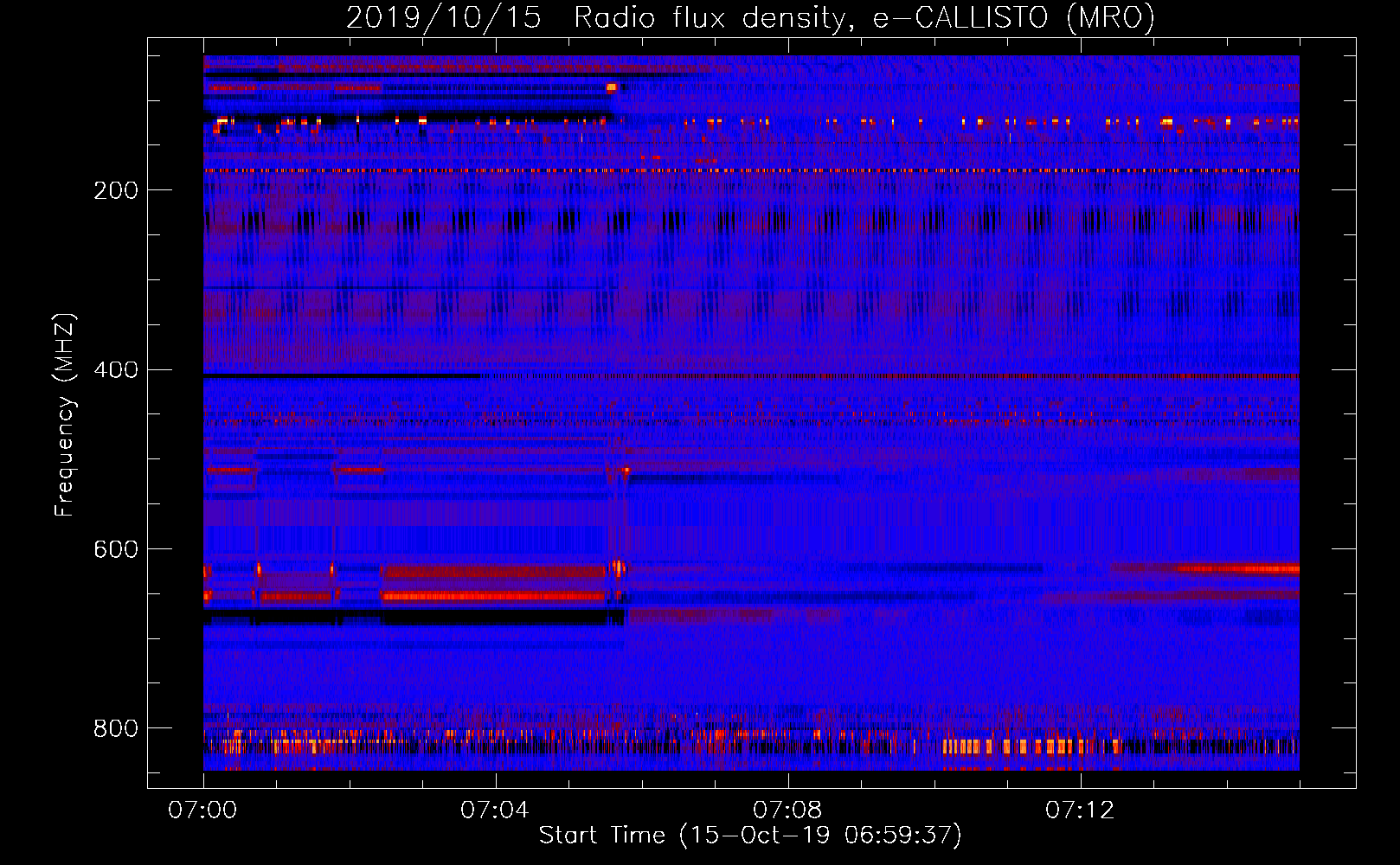Image resolution: width=1400 pixels, height=865 pixels.
Task: Click the 07:12 time tick label
Action: 1080,811
